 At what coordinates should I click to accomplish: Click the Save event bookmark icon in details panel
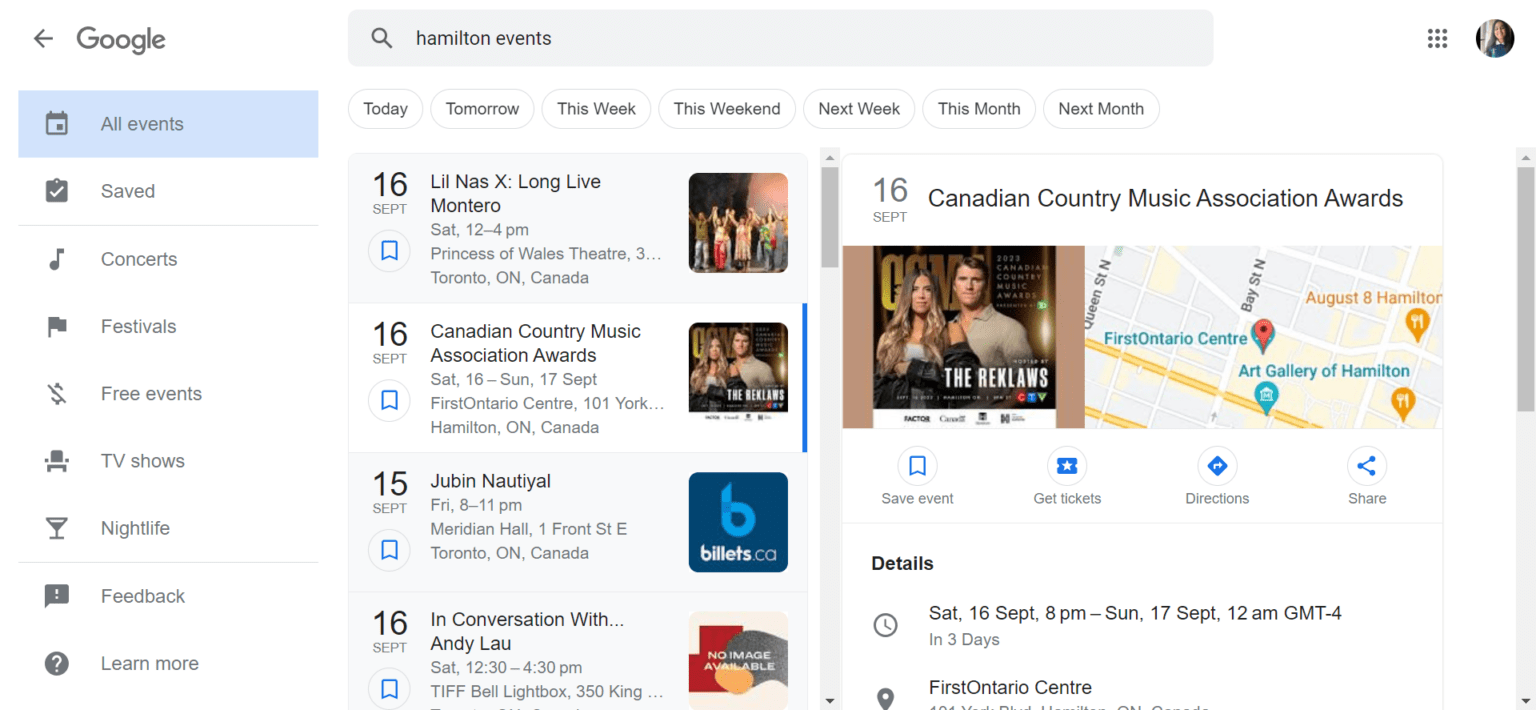click(917, 466)
